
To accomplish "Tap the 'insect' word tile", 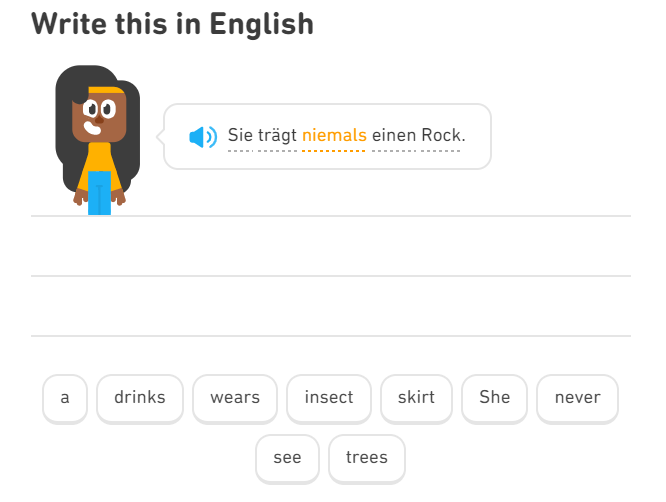I will 329,398.
